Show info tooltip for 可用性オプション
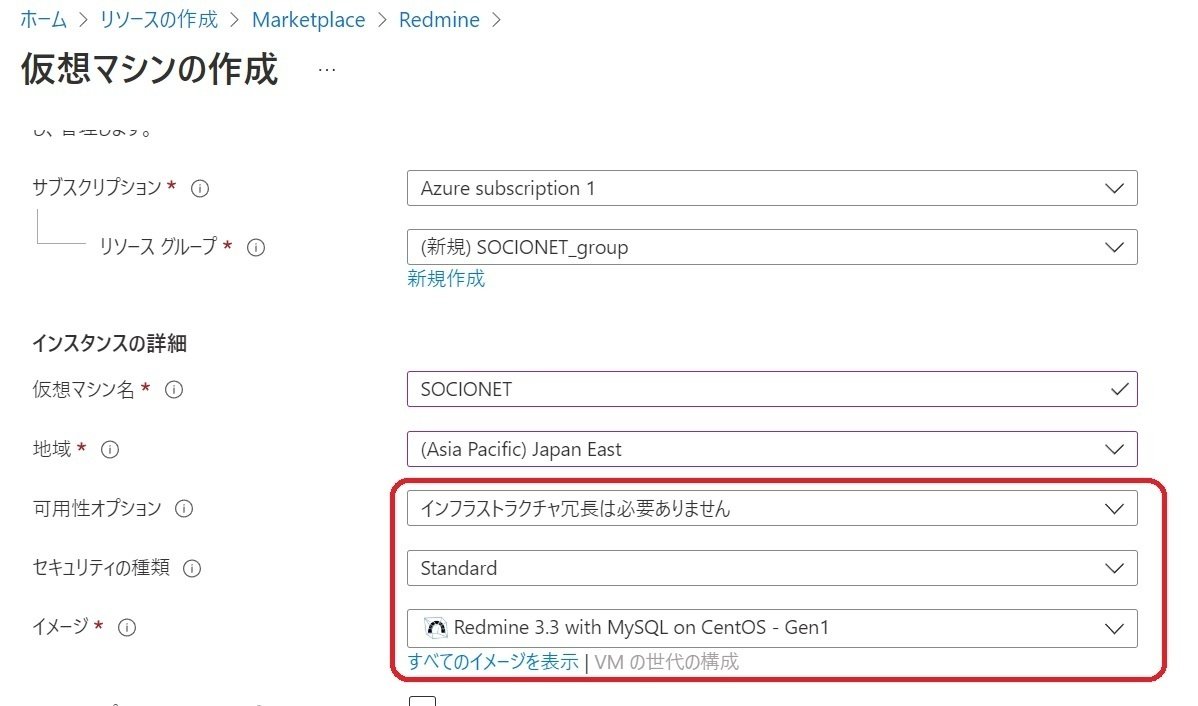The image size is (1198, 706). point(184,509)
